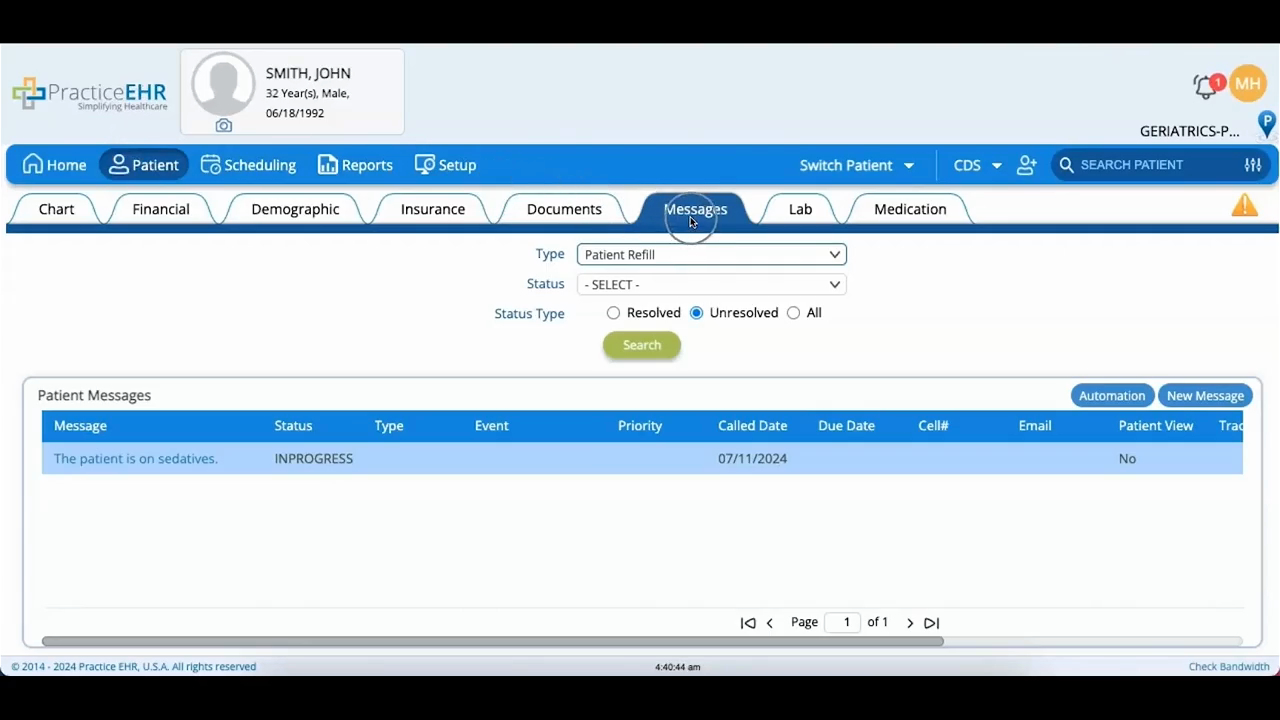Switch to the Insurance tab

[433, 209]
